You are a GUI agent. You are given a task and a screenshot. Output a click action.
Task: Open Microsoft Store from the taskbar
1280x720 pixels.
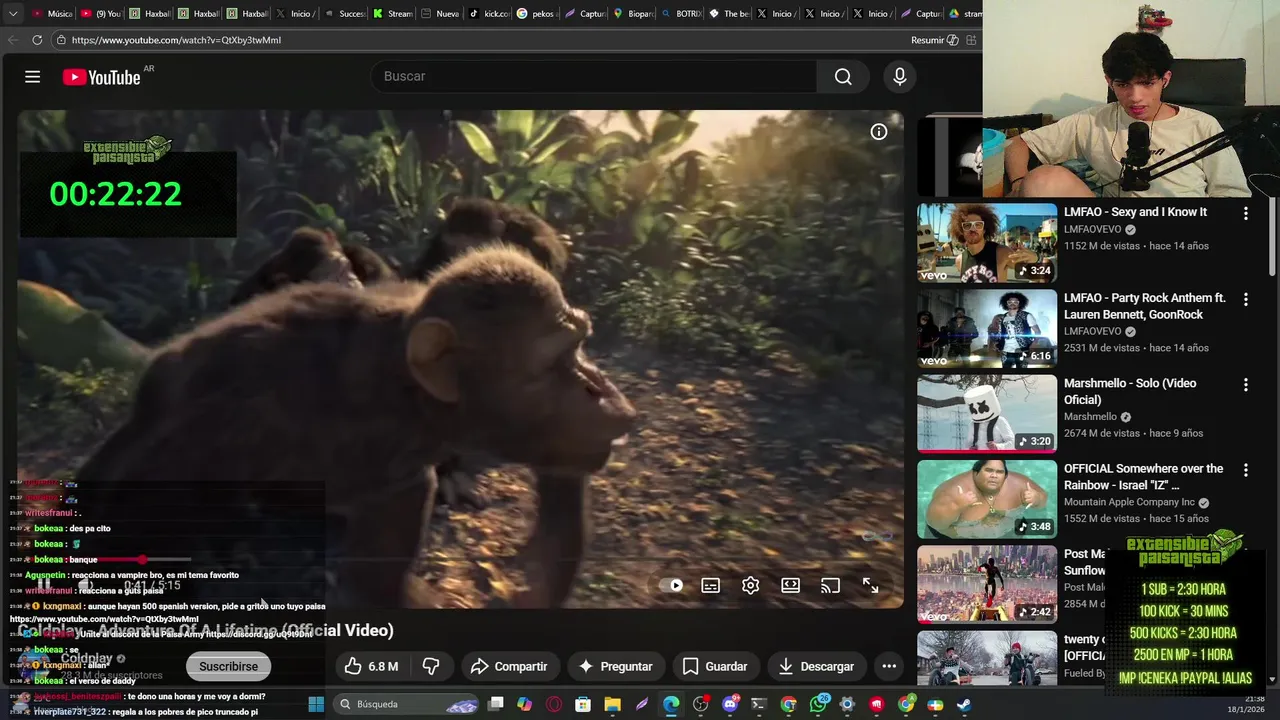(583, 704)
